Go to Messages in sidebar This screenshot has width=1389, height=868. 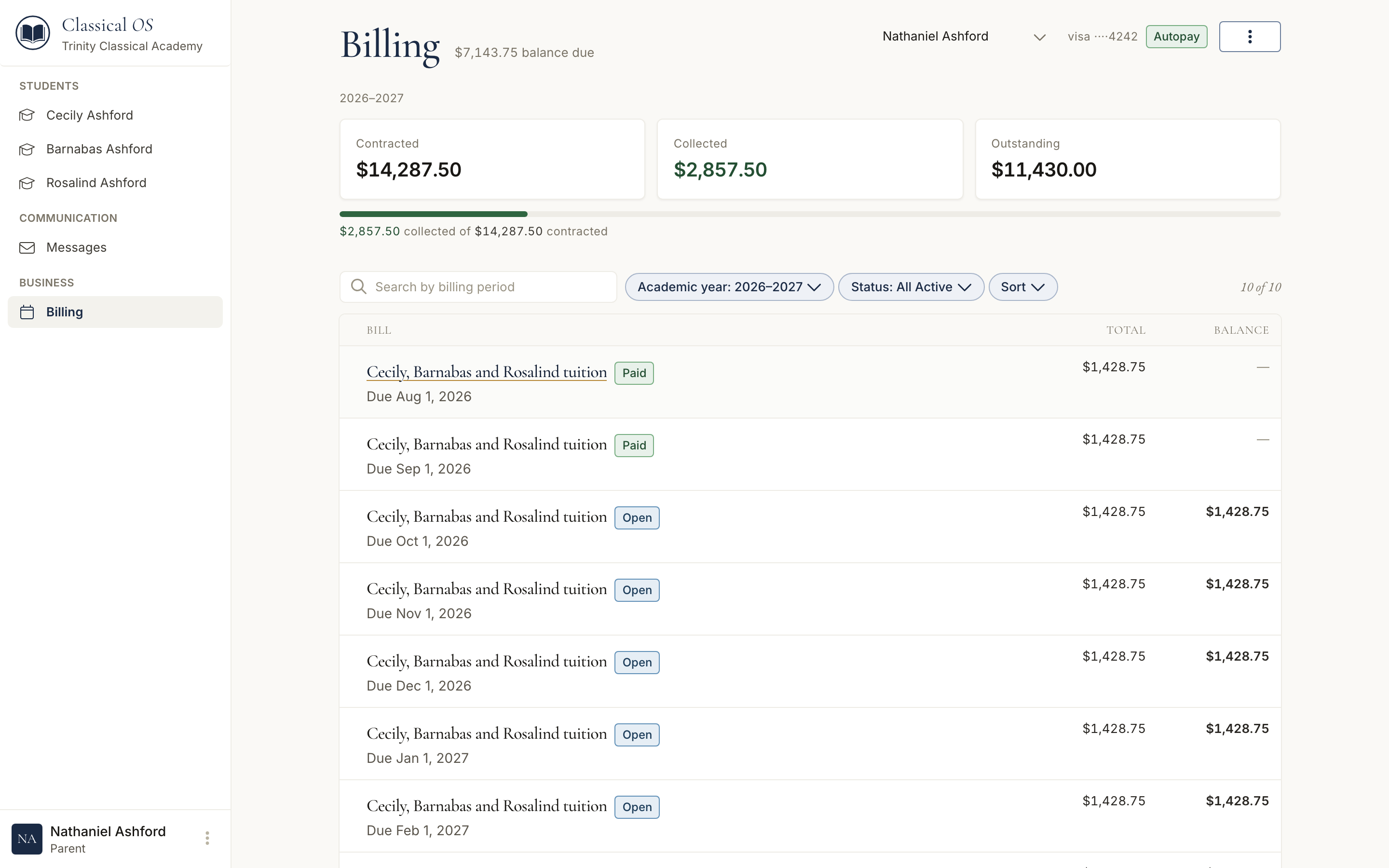coord(115,247)
